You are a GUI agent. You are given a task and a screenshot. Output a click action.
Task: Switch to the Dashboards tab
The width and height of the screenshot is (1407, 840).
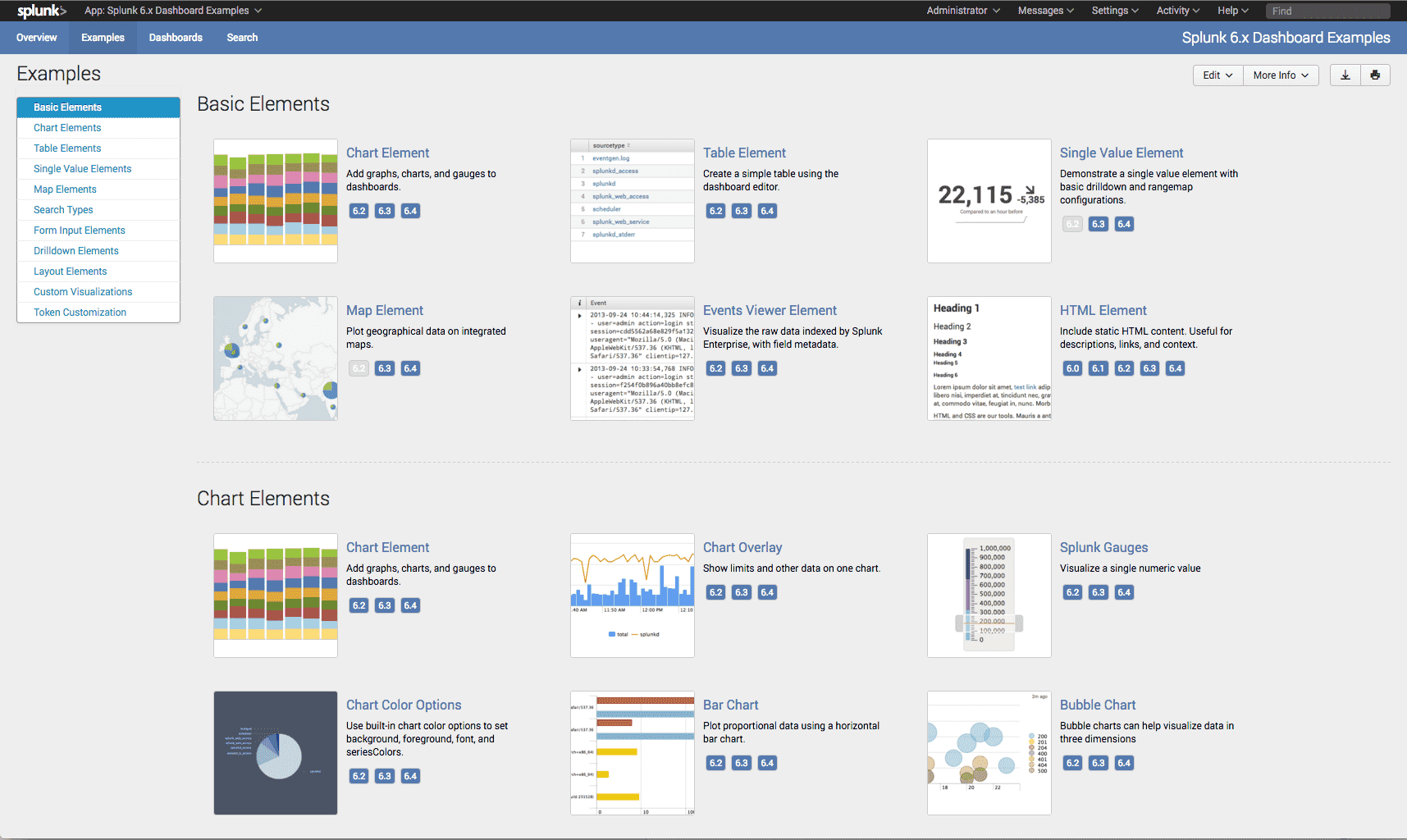(176, 38)
